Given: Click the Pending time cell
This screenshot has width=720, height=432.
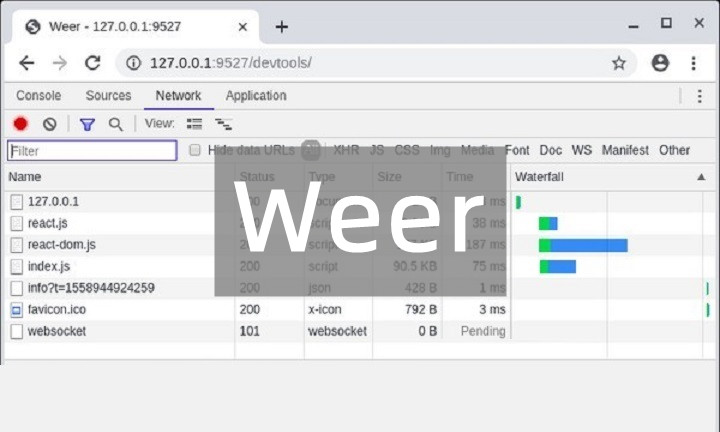Looking at the screenshot, I should (483, 331).
